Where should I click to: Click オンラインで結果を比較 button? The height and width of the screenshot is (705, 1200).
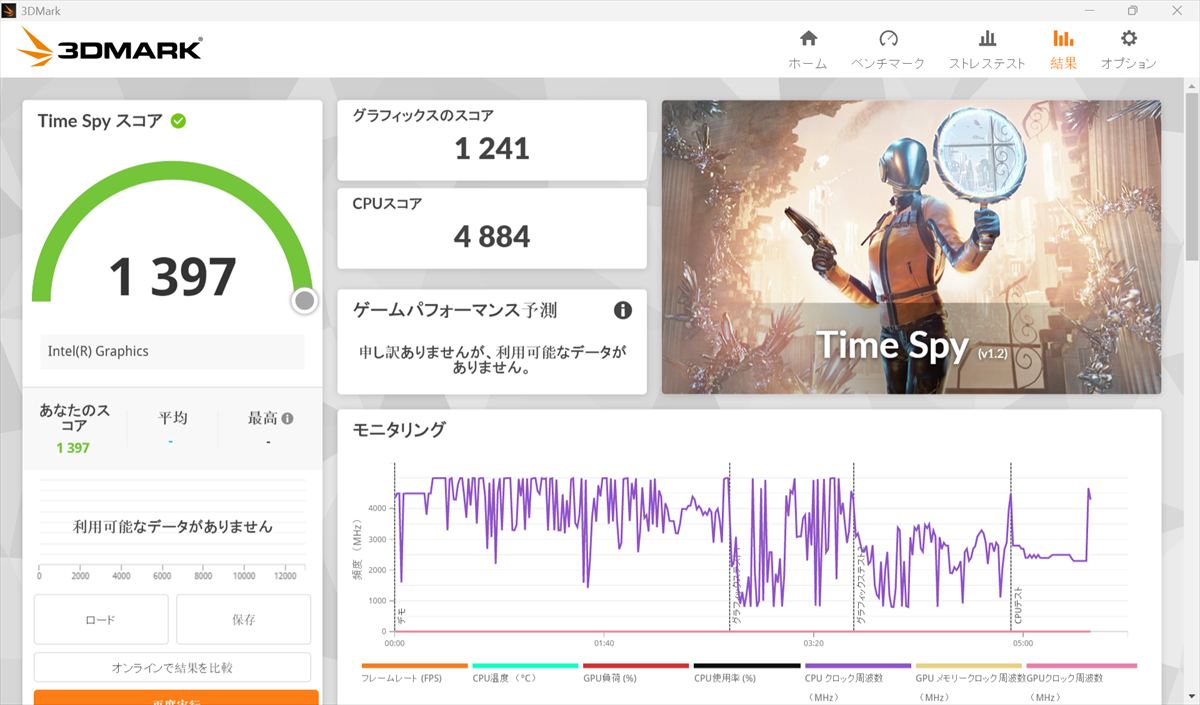click(172, 667)
